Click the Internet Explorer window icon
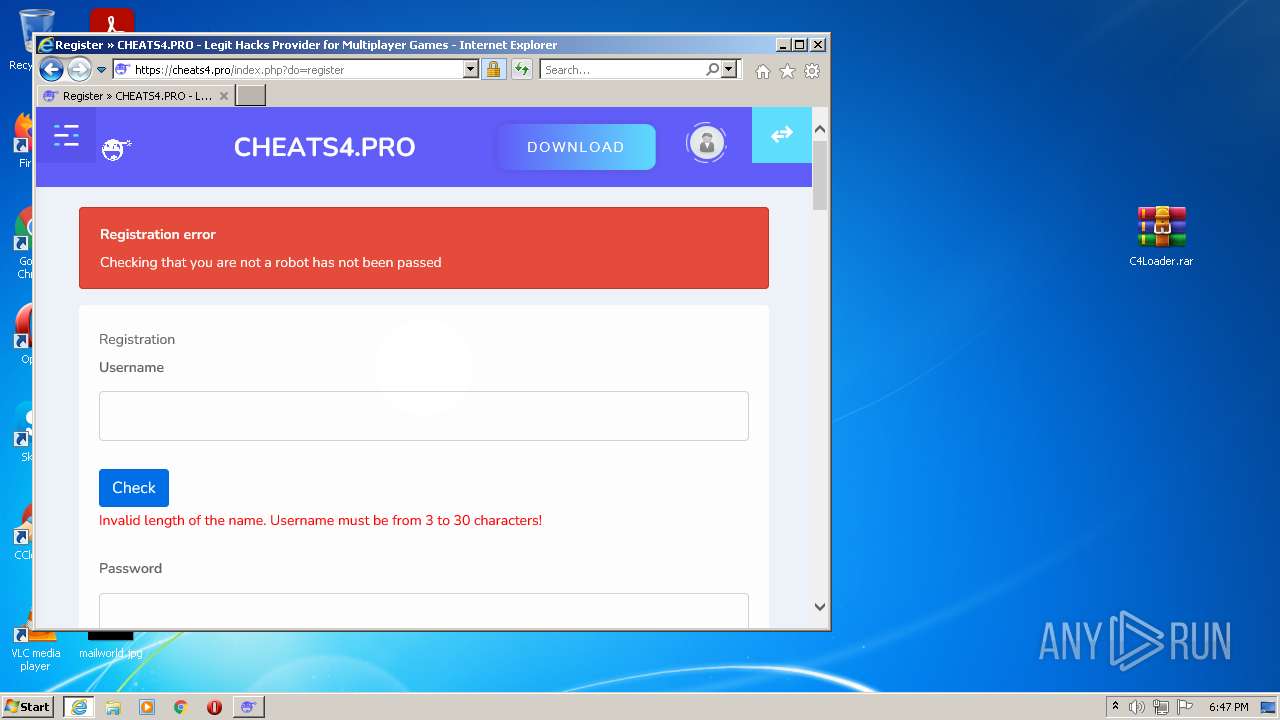 pyautogui.click(x=45, y=45)
